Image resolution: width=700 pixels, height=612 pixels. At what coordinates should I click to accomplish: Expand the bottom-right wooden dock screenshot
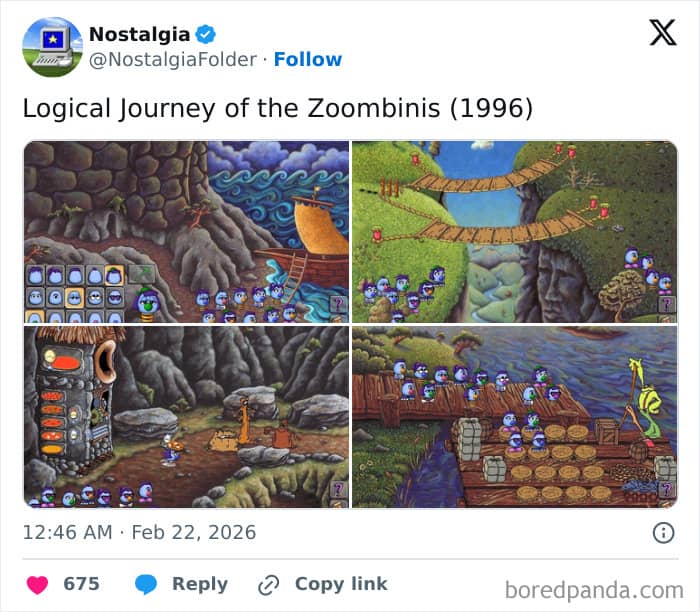coord(514,417)
